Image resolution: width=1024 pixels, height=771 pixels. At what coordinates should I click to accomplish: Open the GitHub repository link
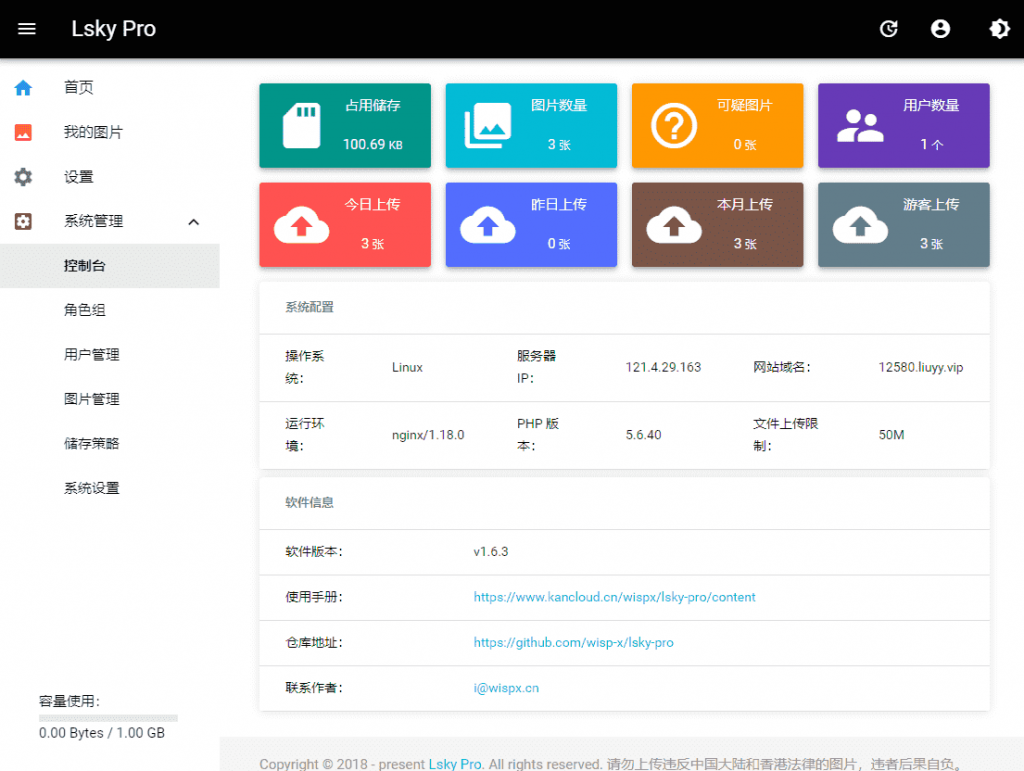coord(573,643)
